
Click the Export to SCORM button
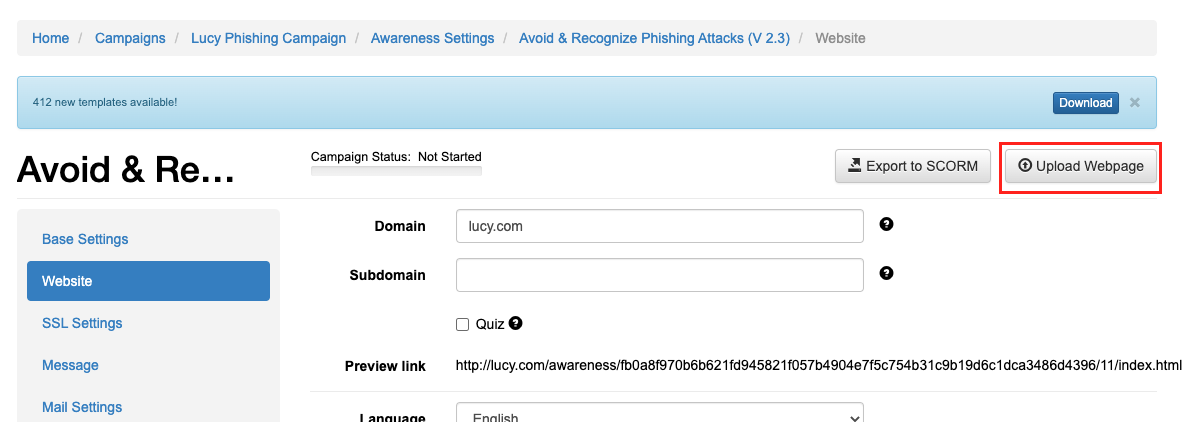[912, 166]
